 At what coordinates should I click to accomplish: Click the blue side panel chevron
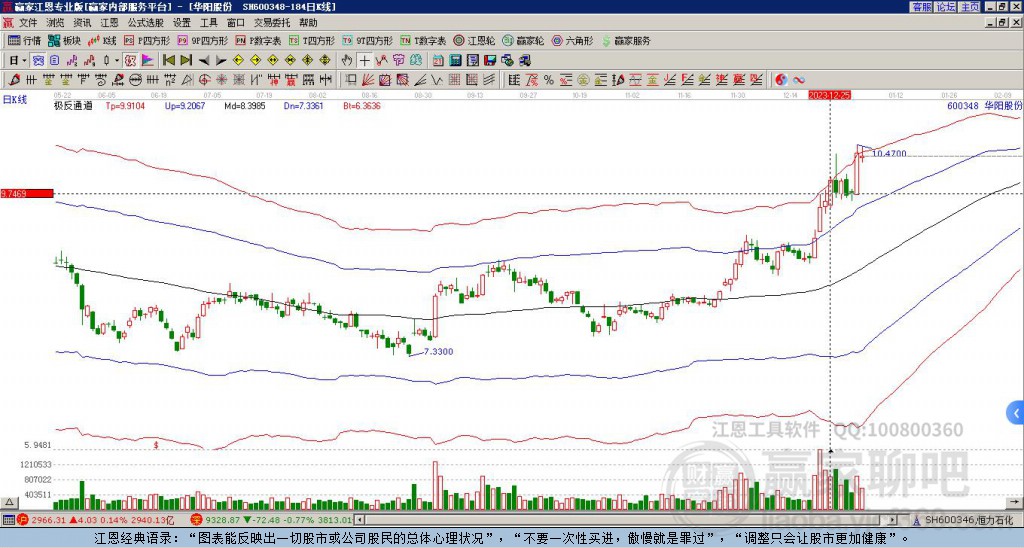pyautogui.click(x=1015, y=413)
